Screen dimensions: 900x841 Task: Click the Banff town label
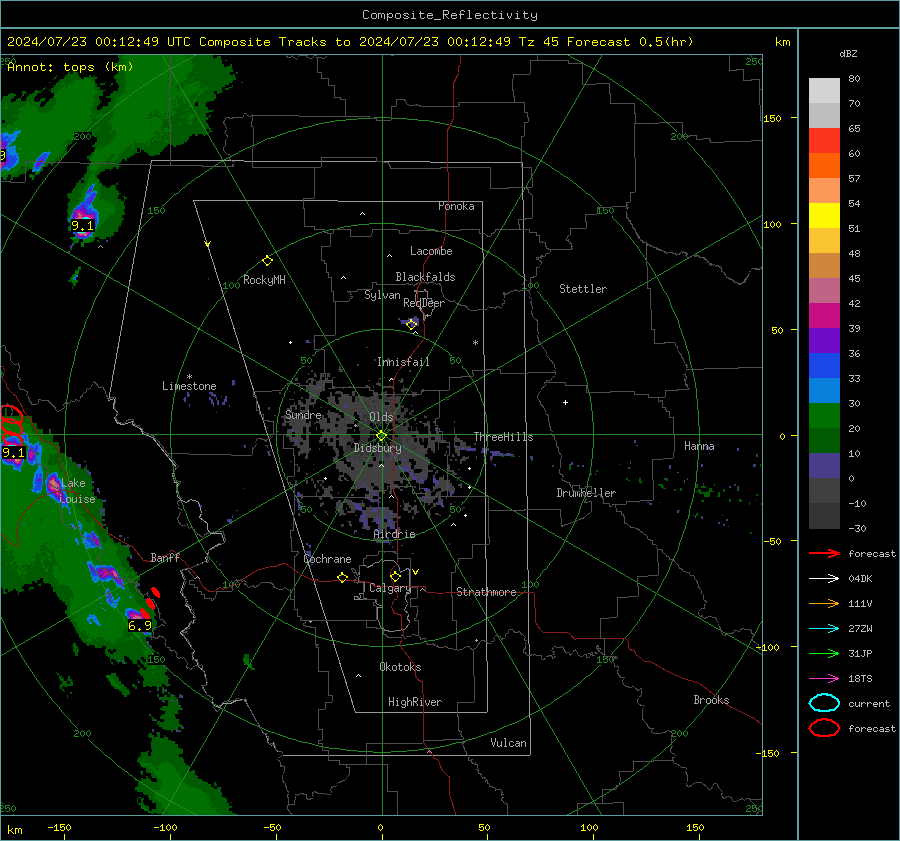pyautogui.click(x=165, y=557)
